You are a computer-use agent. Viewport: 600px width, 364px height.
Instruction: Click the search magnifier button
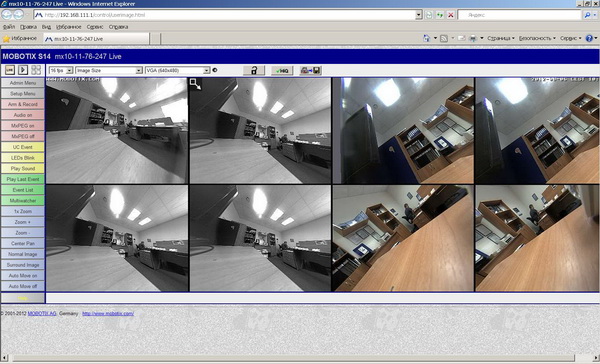coord(587,15)
